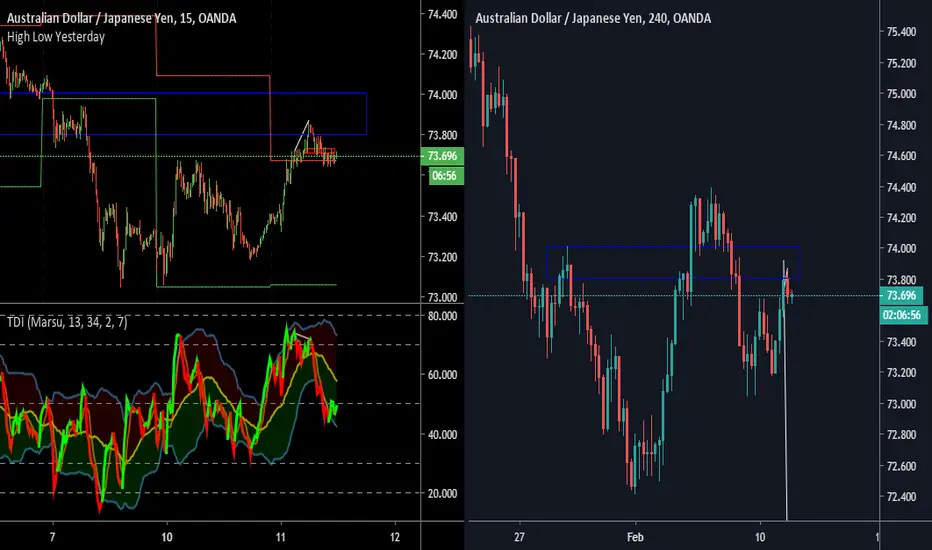
Task: Click the 06:56 countdown label on left chart
Action: point(444,176)
